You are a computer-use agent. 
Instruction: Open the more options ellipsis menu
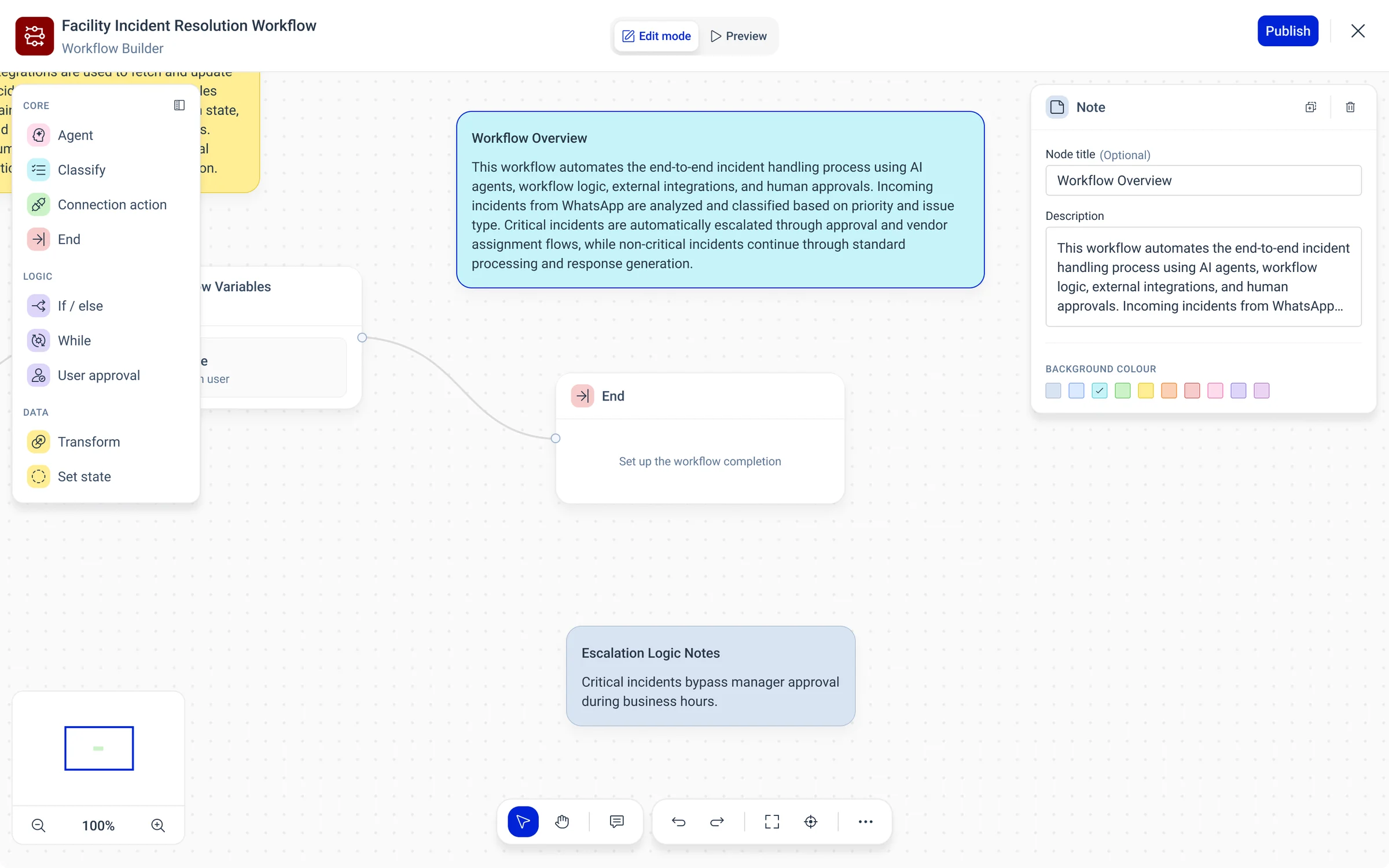click(x=866, y=822)
